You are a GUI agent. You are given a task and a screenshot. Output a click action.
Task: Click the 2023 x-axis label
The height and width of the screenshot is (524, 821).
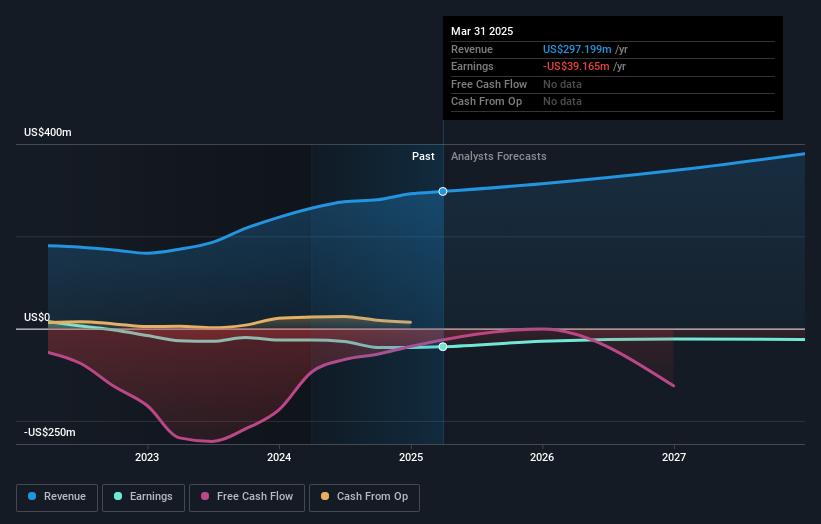tap(147, 458)
